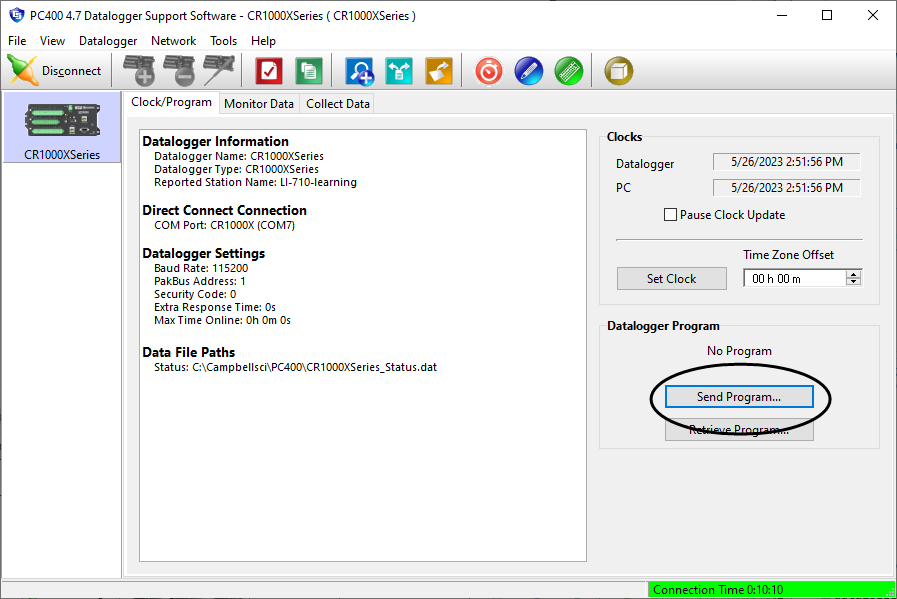Click the Disconnect toolbar button
Screen dimensions: 897x599
[x=56, y=71]
